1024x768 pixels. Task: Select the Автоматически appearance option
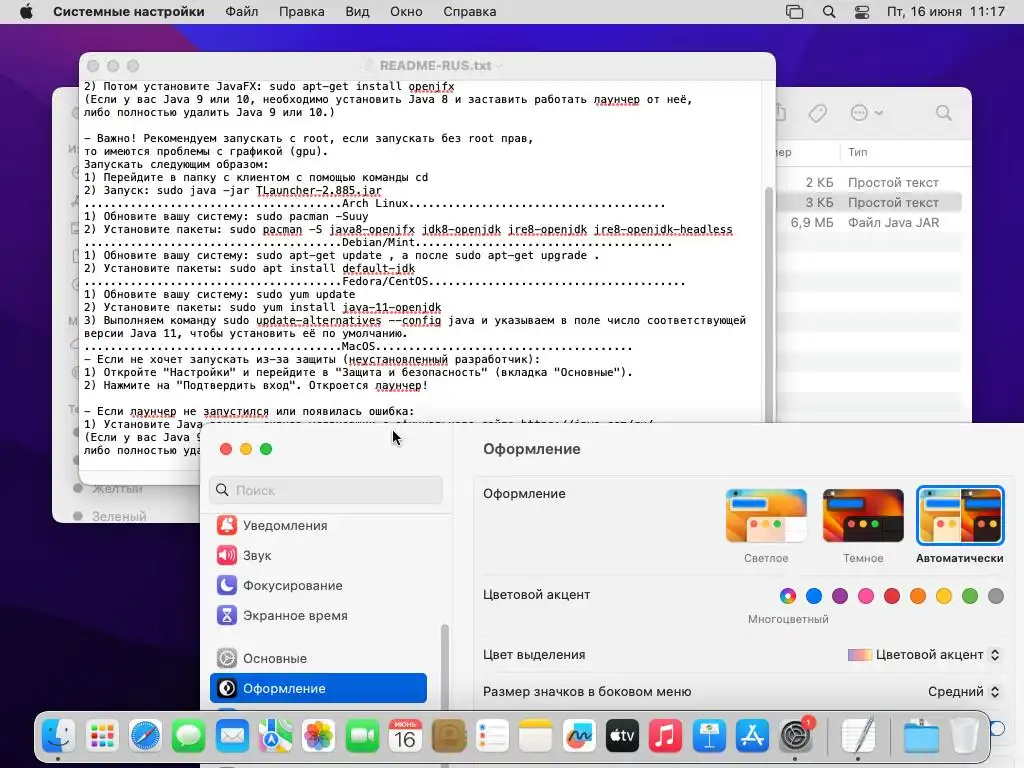tap(959, 516)
